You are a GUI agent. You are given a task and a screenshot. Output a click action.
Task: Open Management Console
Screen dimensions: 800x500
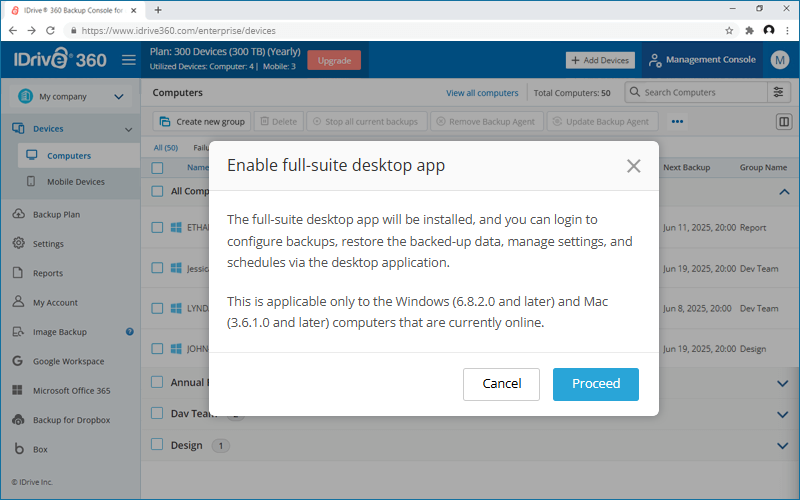point(702,60)
